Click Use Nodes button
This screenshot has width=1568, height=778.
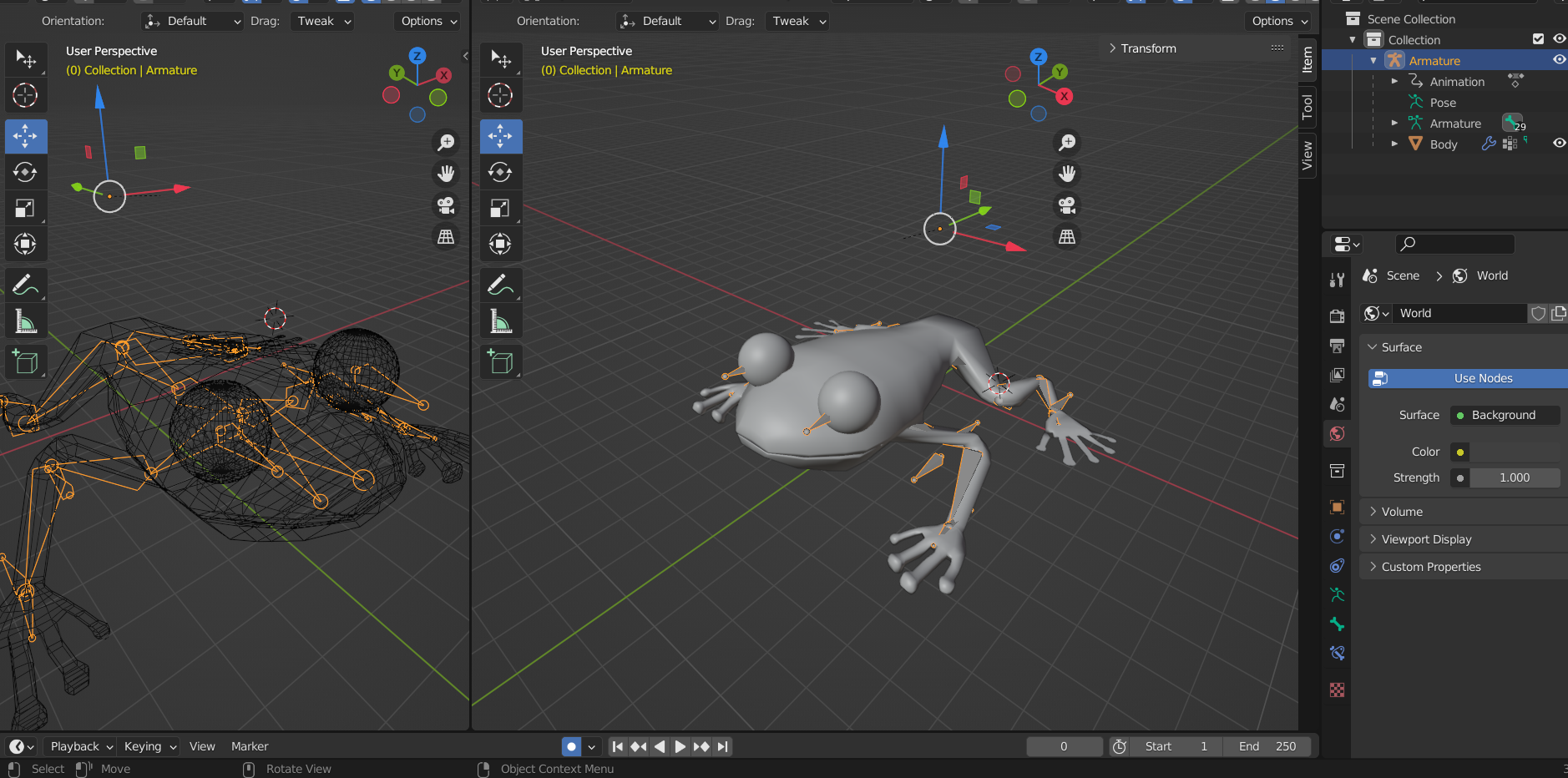(x=1468, y=378)
